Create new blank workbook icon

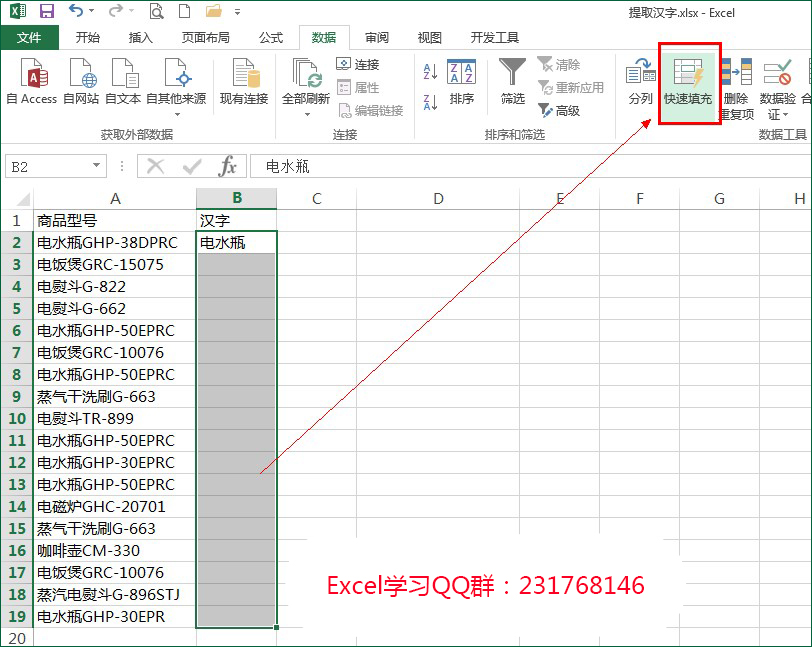pyautogui.click(x=184, y=11)
